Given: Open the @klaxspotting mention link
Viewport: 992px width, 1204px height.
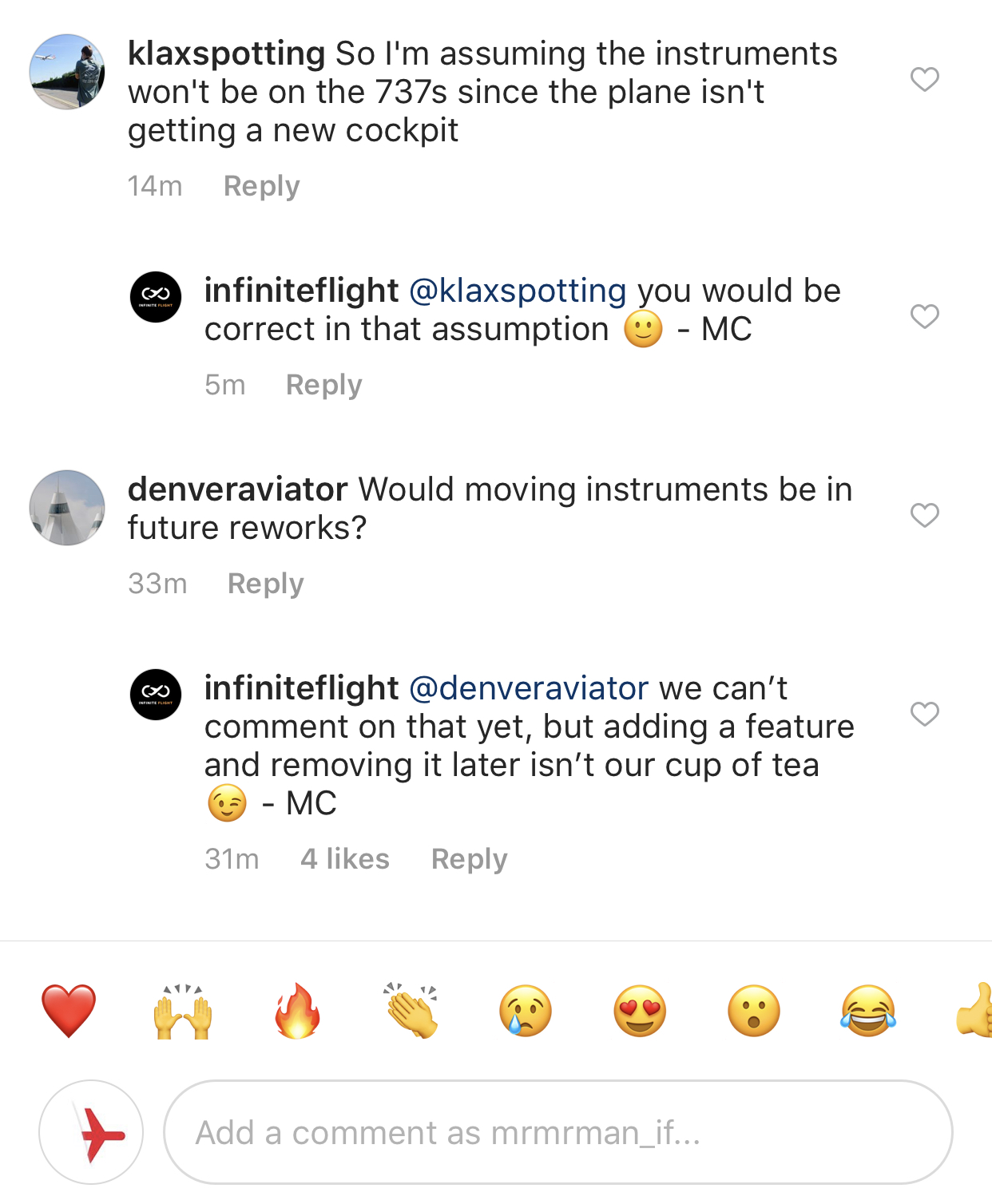Looking at the screenshot, I should [x=518, y=291].
